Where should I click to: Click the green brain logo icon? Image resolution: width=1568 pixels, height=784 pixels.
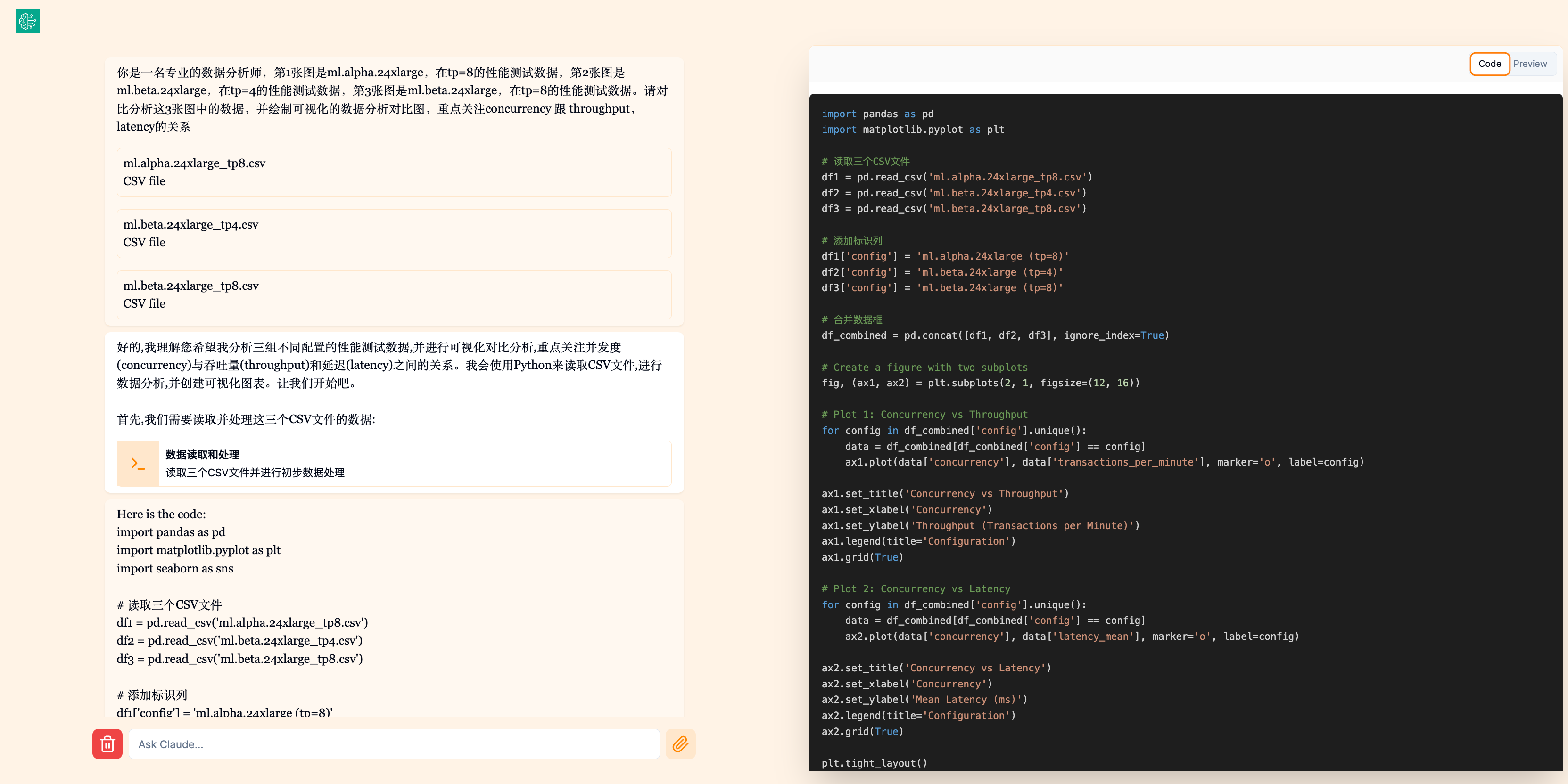27,21
